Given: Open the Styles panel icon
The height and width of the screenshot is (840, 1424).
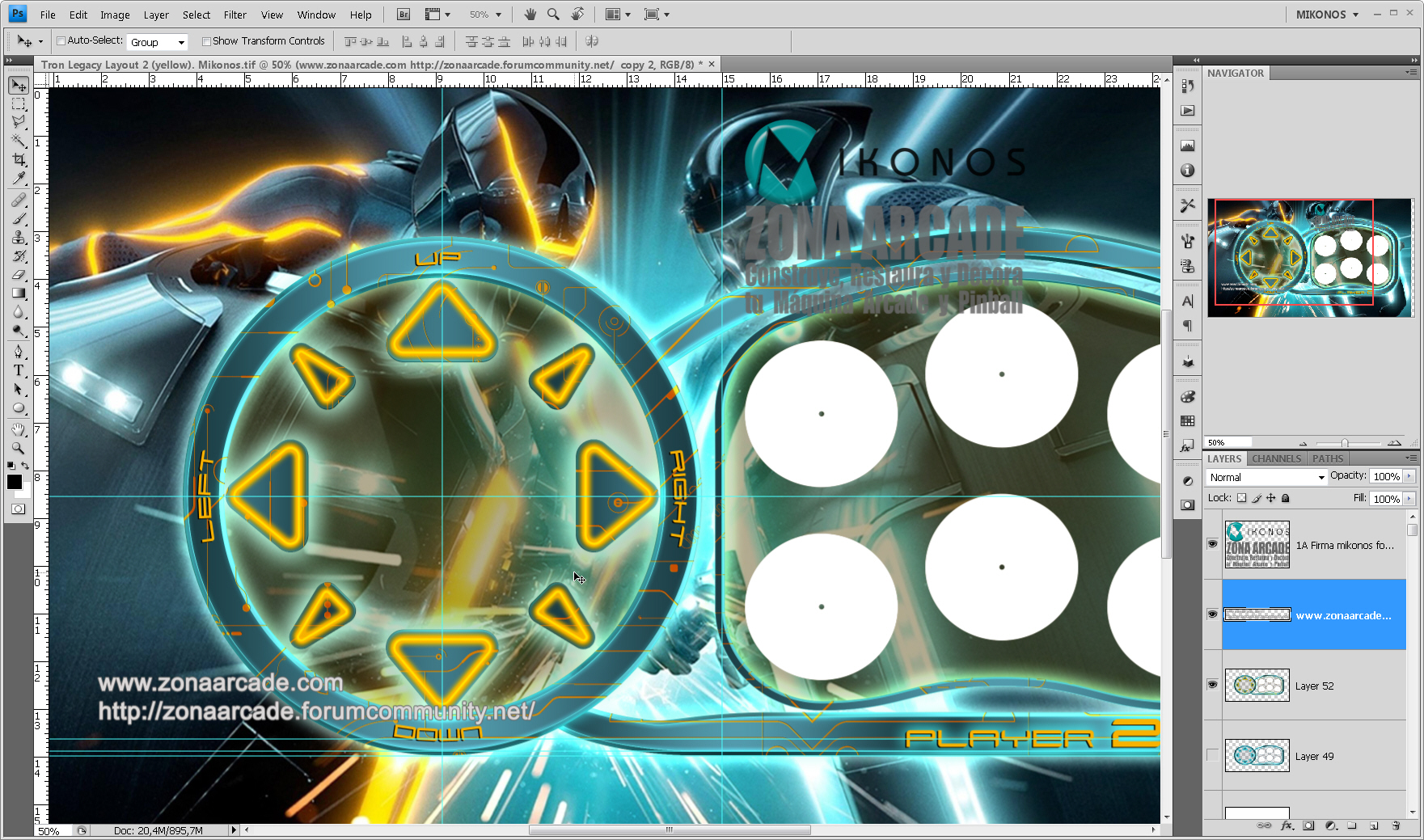Looking at the screenshot, I should [x=1187, y=445].
